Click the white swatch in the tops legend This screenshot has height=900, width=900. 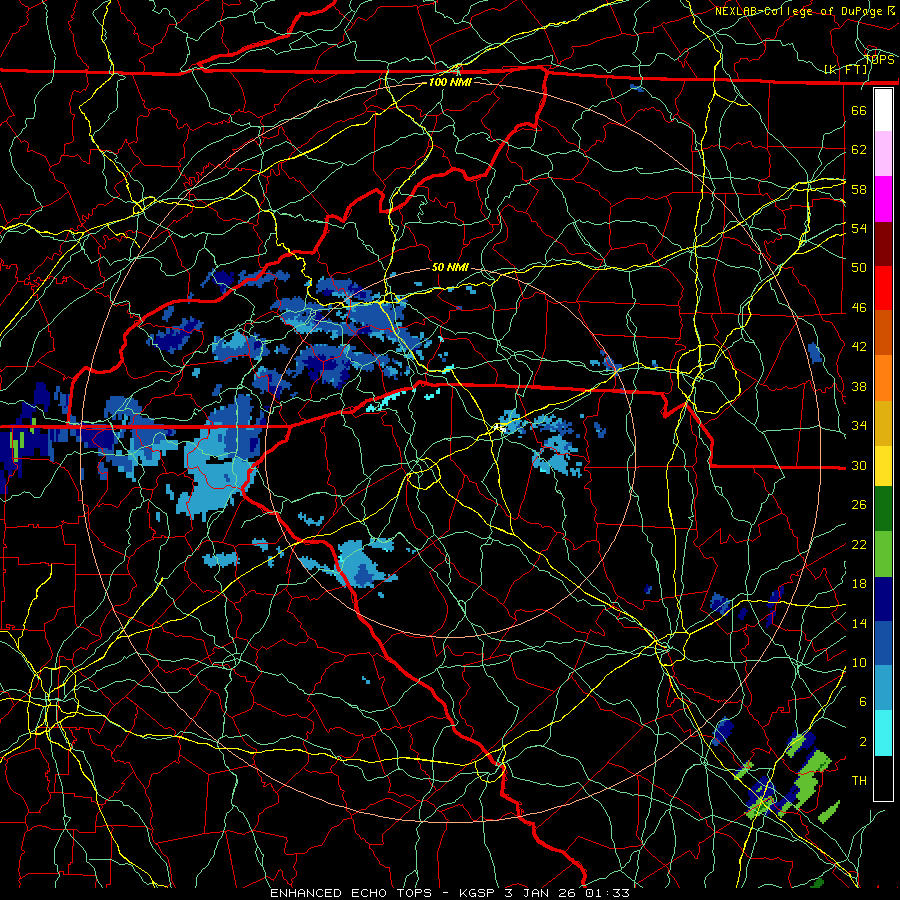pos(883,110)
